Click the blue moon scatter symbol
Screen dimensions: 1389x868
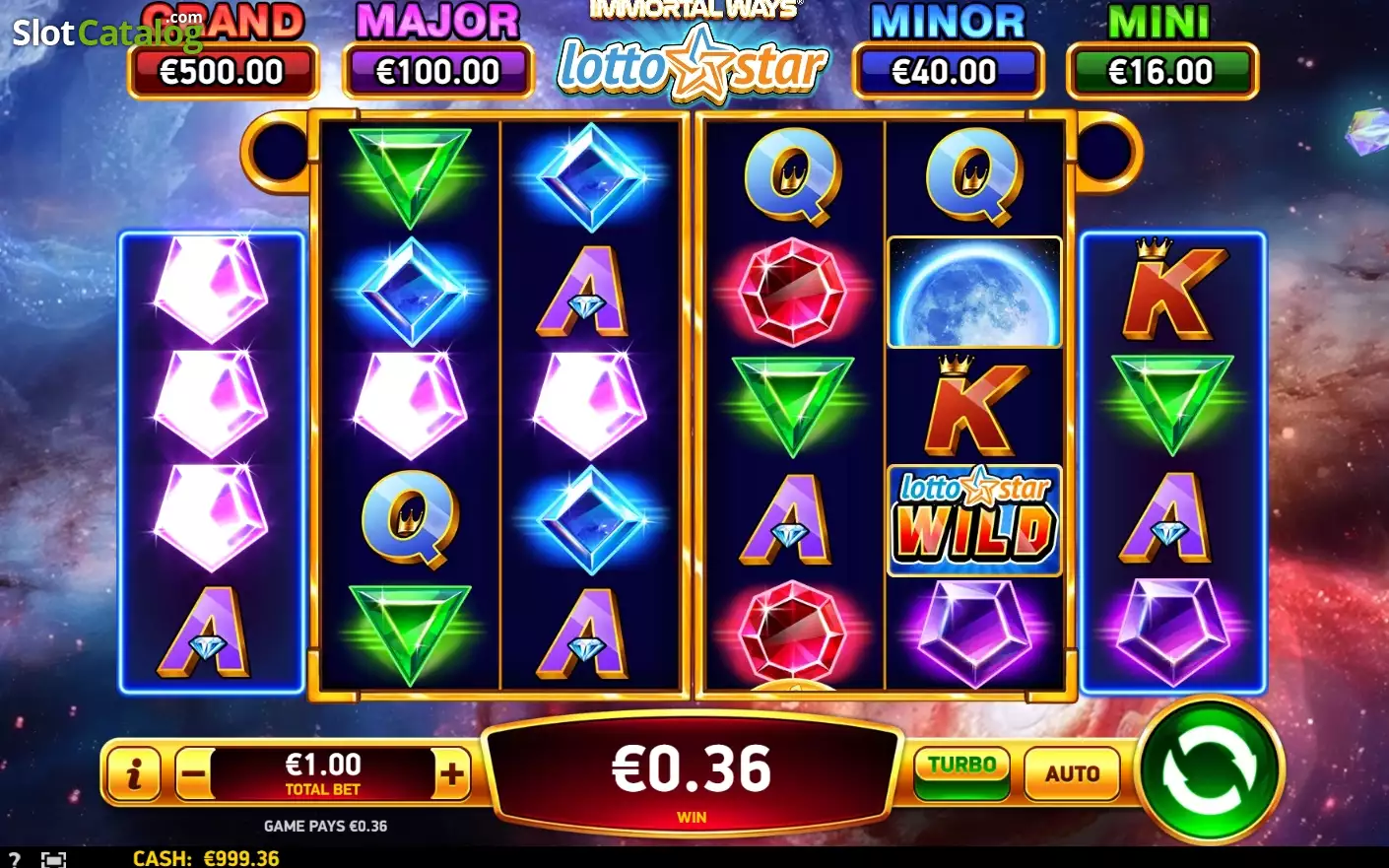(974, 292)
